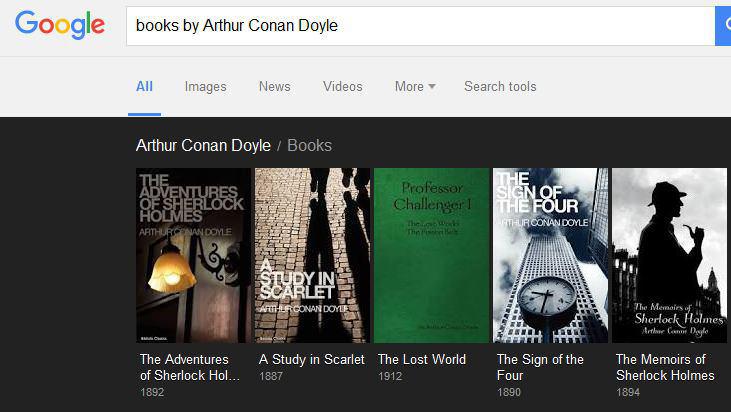Go to the Videos tab

[x=343, y=87]
